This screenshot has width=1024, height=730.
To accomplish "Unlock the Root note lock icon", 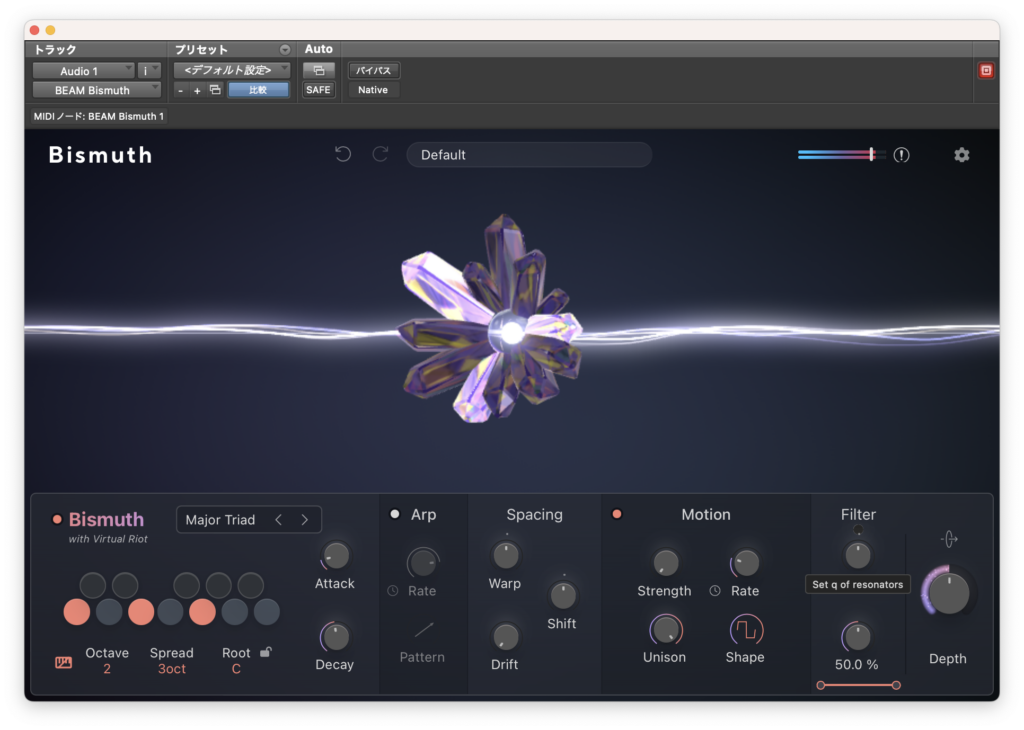I will (266, 652).
